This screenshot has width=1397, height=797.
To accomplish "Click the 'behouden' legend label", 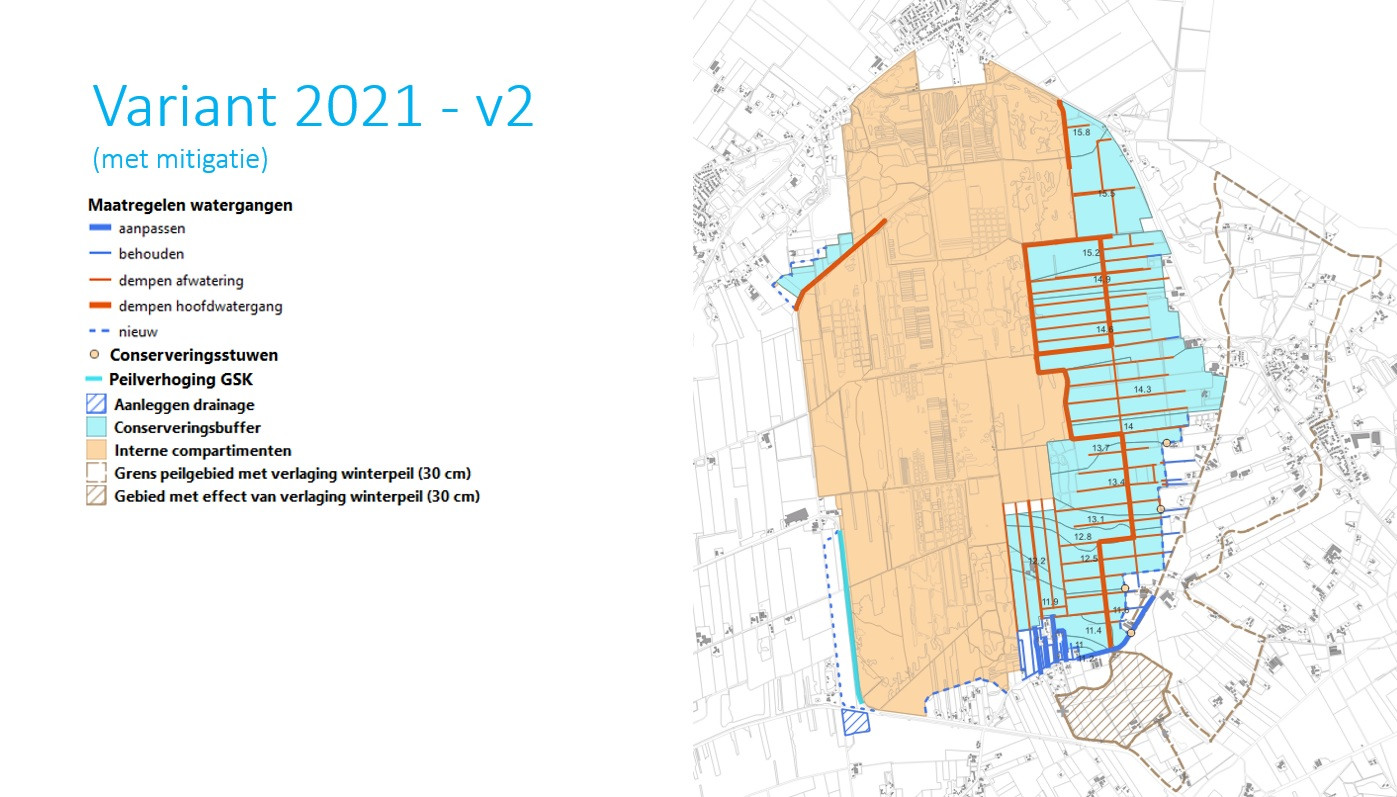I will 151,254.
